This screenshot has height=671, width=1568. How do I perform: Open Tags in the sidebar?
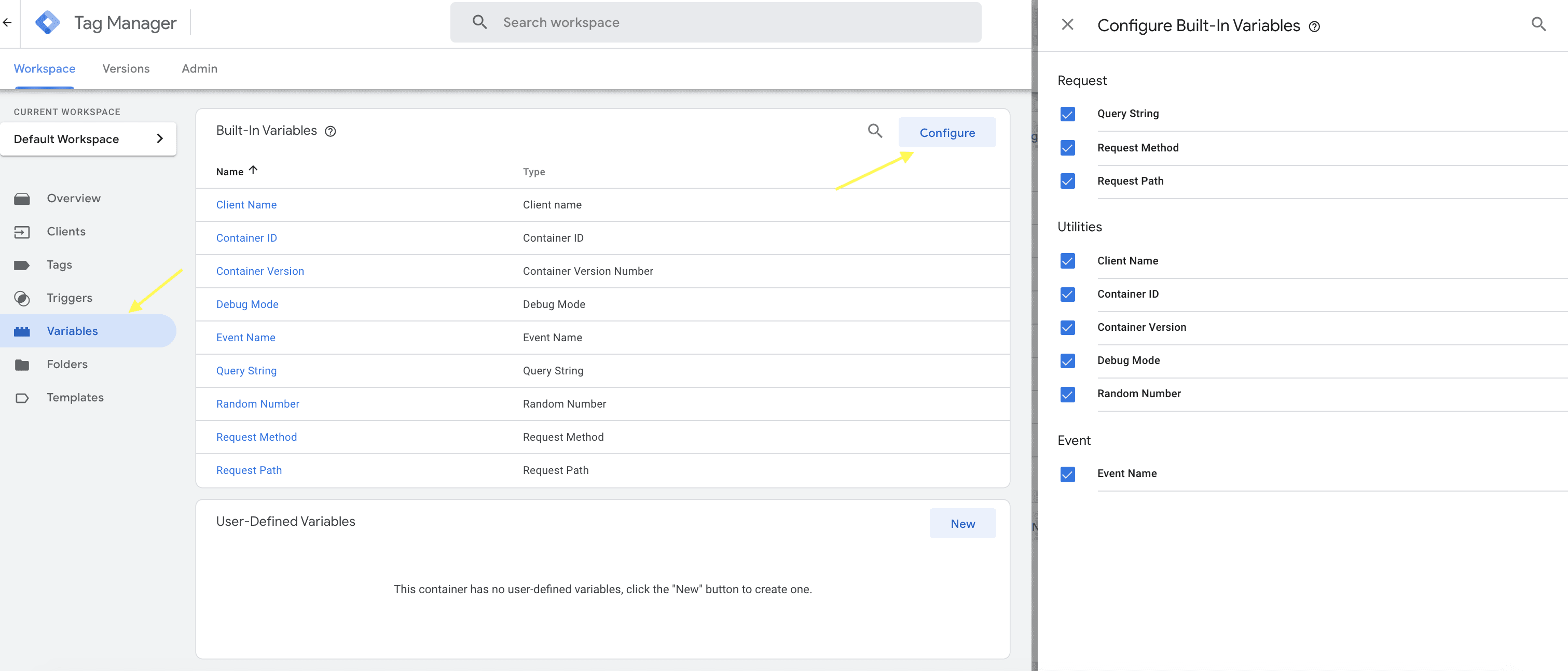tap(59, 264)
